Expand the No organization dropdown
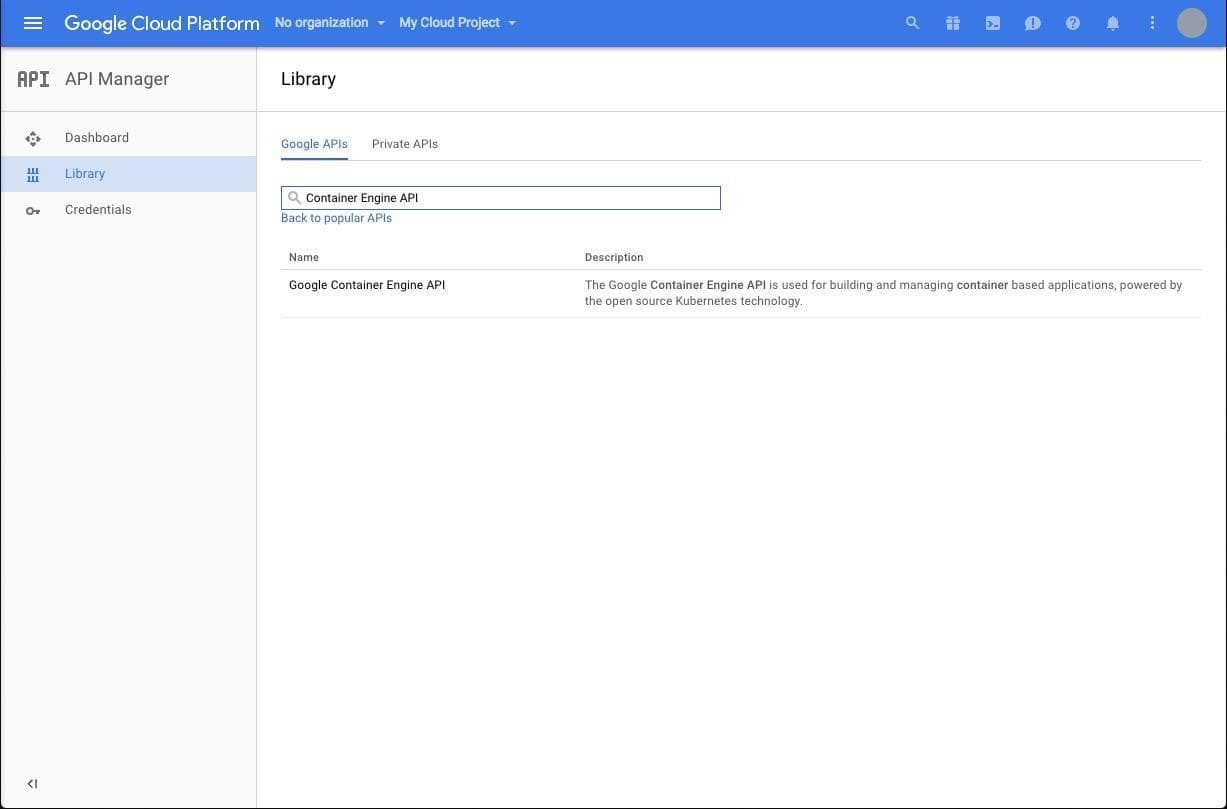Viewport: 1227px width, 809px height. coord(330,23)
